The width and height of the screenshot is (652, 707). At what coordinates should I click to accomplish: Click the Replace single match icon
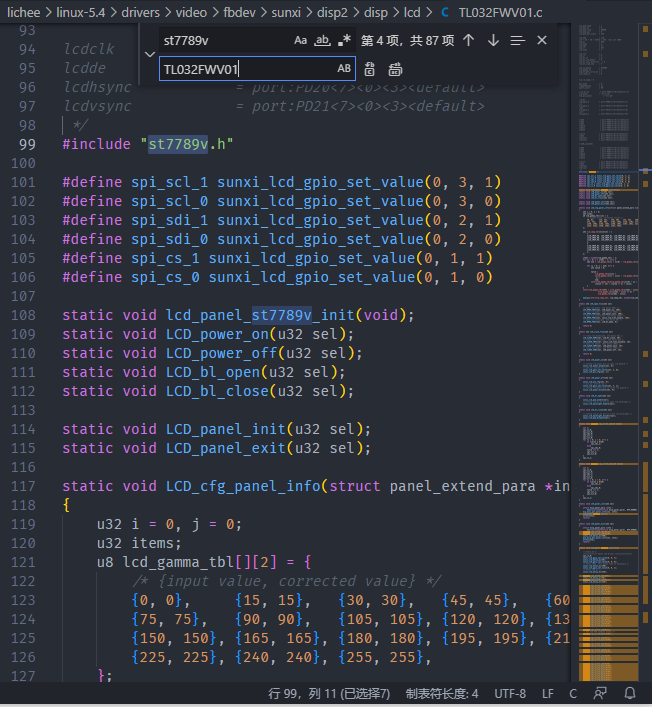(370, 69)
